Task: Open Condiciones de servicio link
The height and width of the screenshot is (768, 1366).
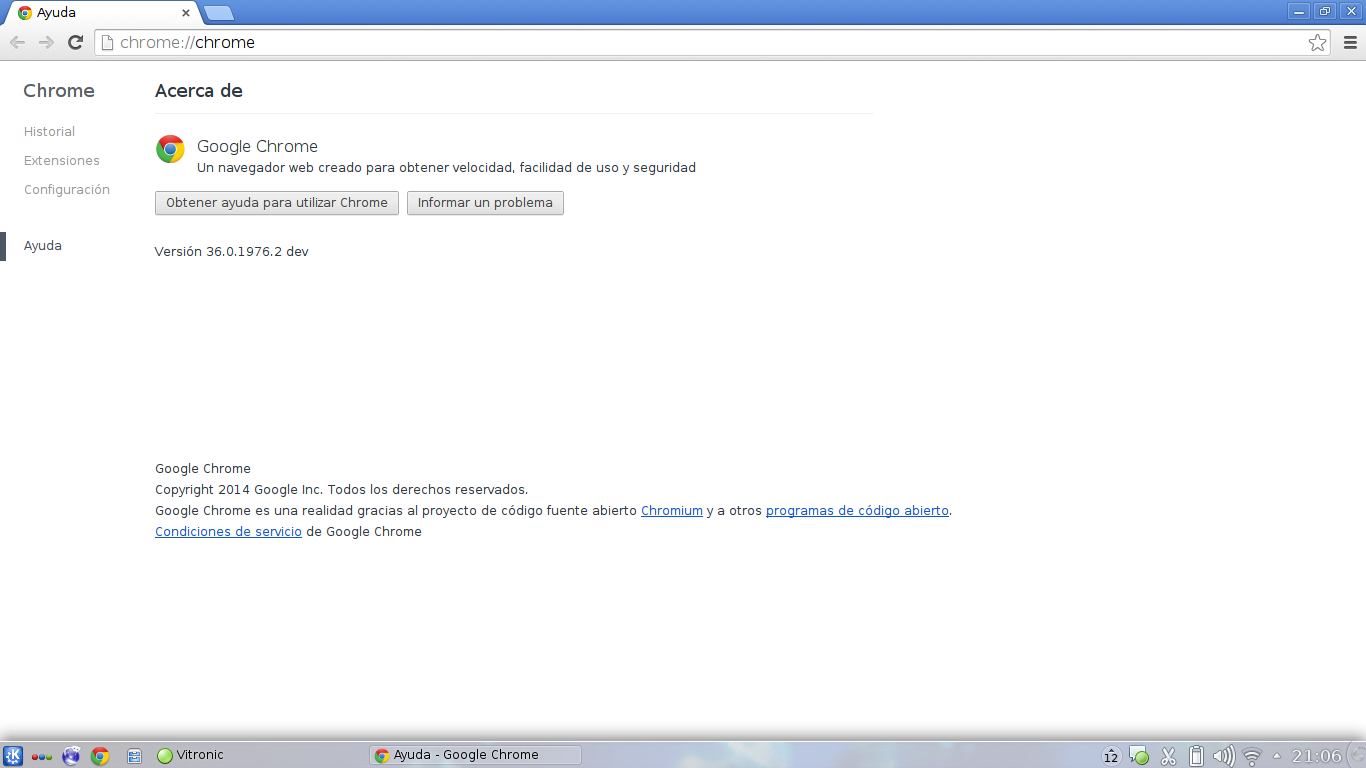Action: 228,531
